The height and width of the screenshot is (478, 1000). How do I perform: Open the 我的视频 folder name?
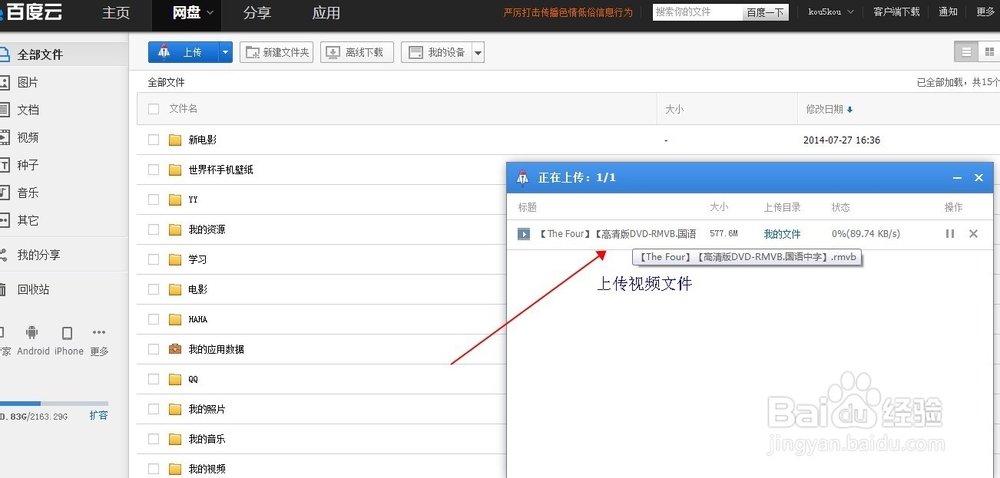tap(207, 469)
